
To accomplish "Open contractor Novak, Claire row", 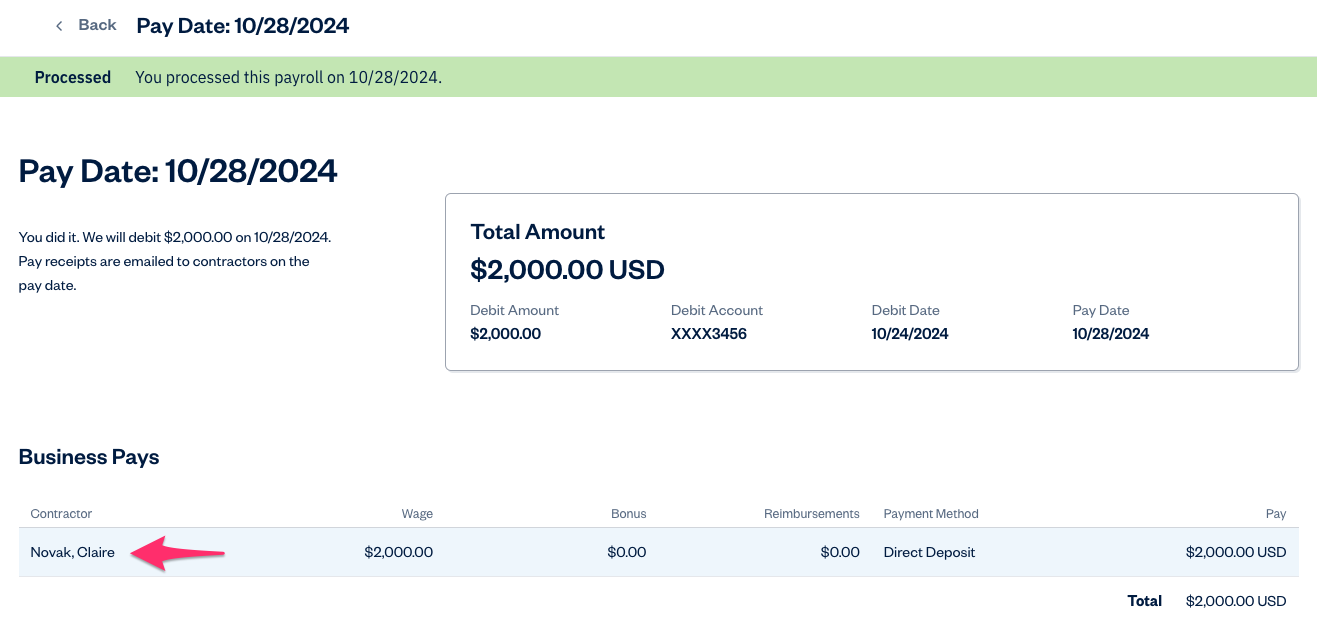I will pos(72,552).
